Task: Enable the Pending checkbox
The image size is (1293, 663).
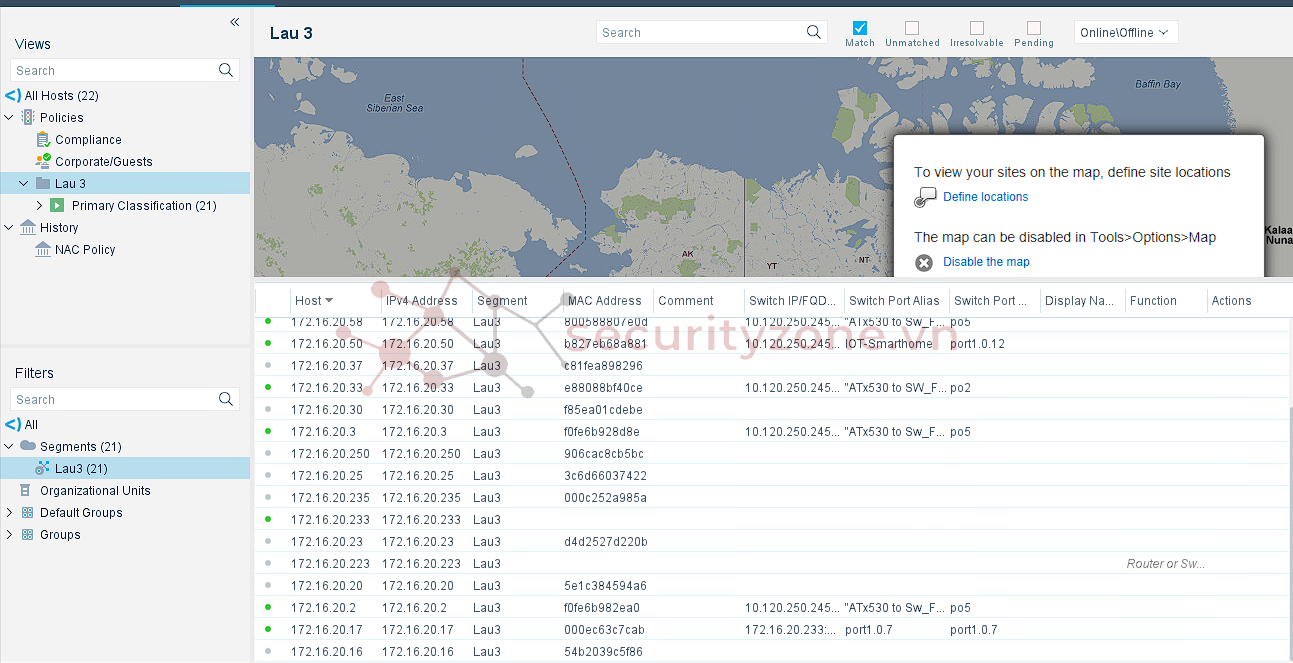Action: [1034, 28]
